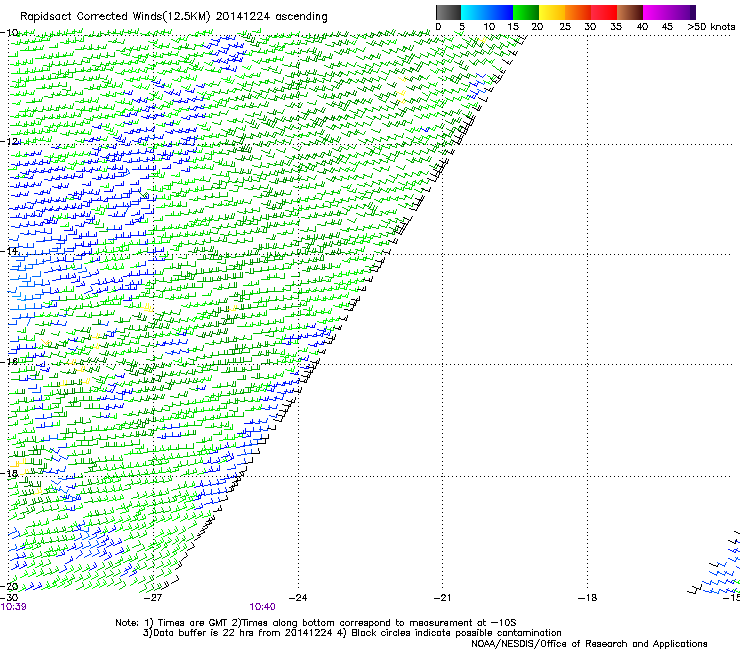Click the yellow 20-25 knots legend segment
This screenshot has height=650, width=740.
552,12
